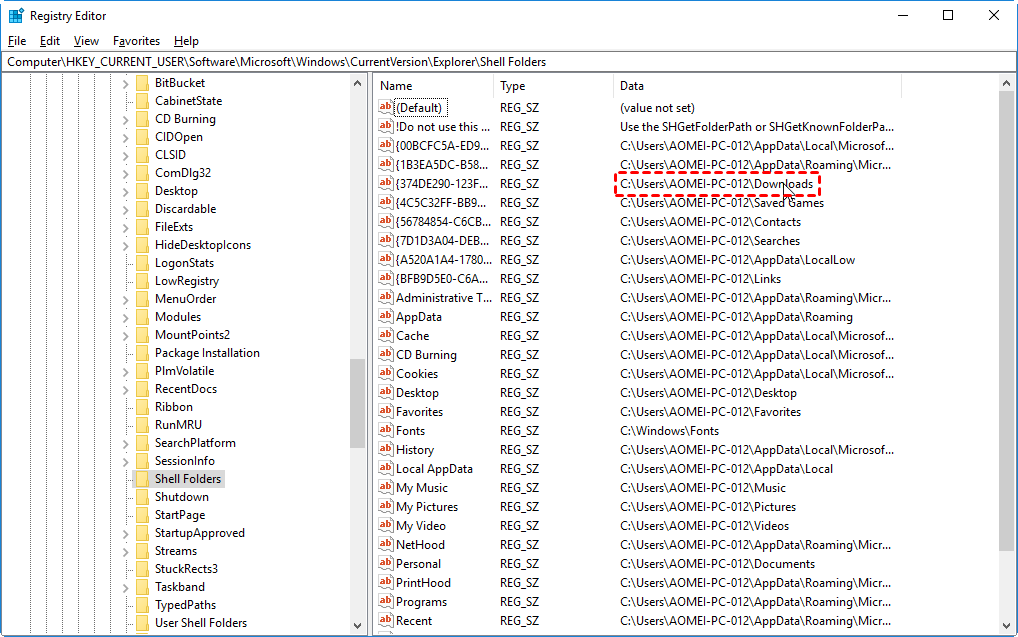Screen dimensions: 1018x637
Task: Click the folder icon of Package Installation key
Action: pos(142,353)
